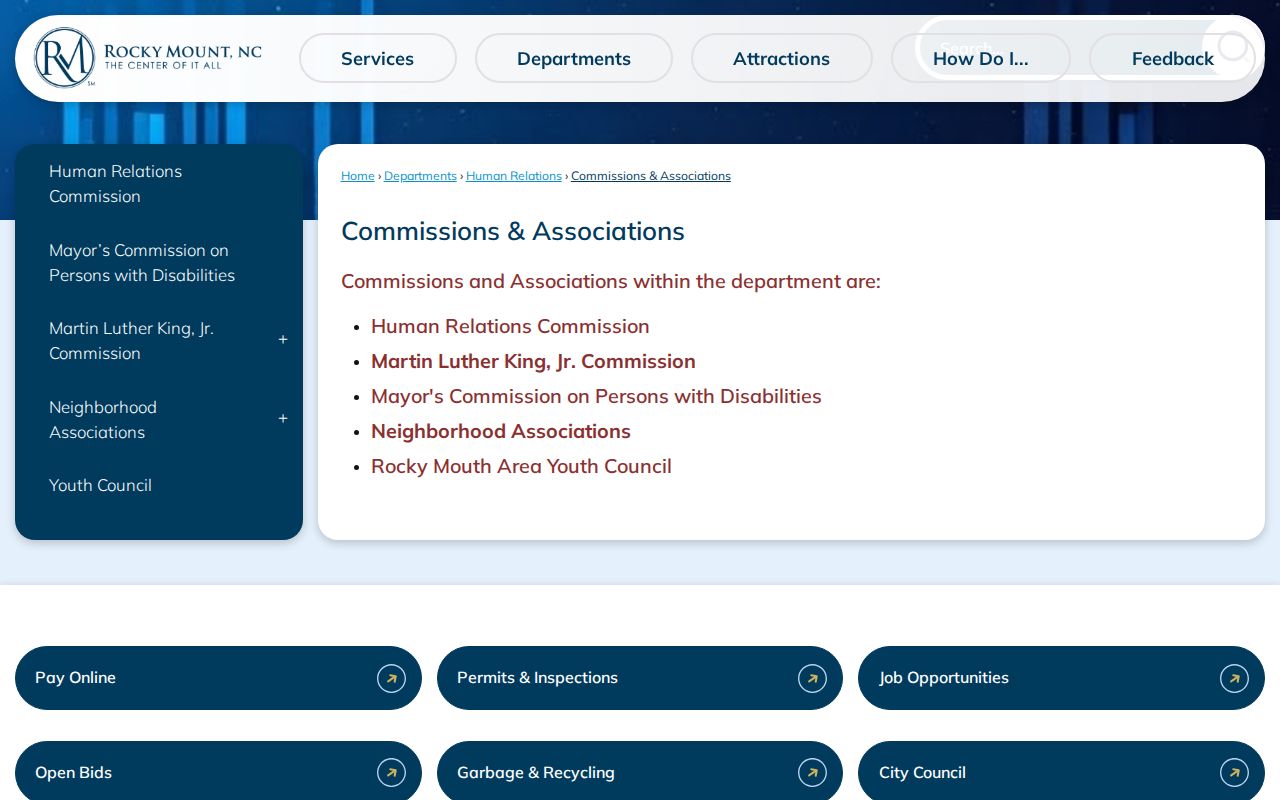Click the arrow icon on Permits & Inspections
The height and width of the screenshot is (800, 1280).
(812, 678)
